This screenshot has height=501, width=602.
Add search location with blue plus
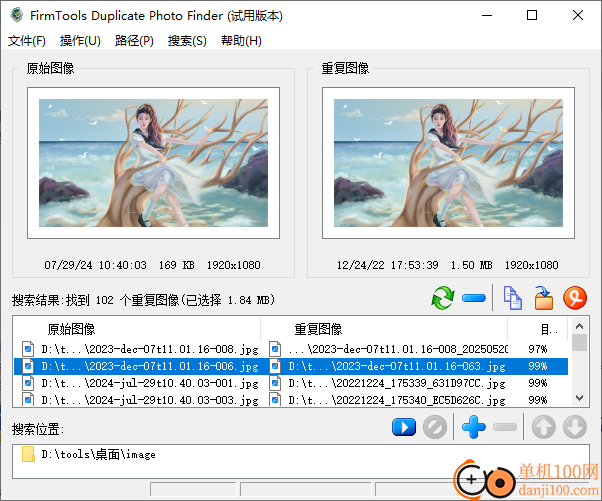(474, 427)
